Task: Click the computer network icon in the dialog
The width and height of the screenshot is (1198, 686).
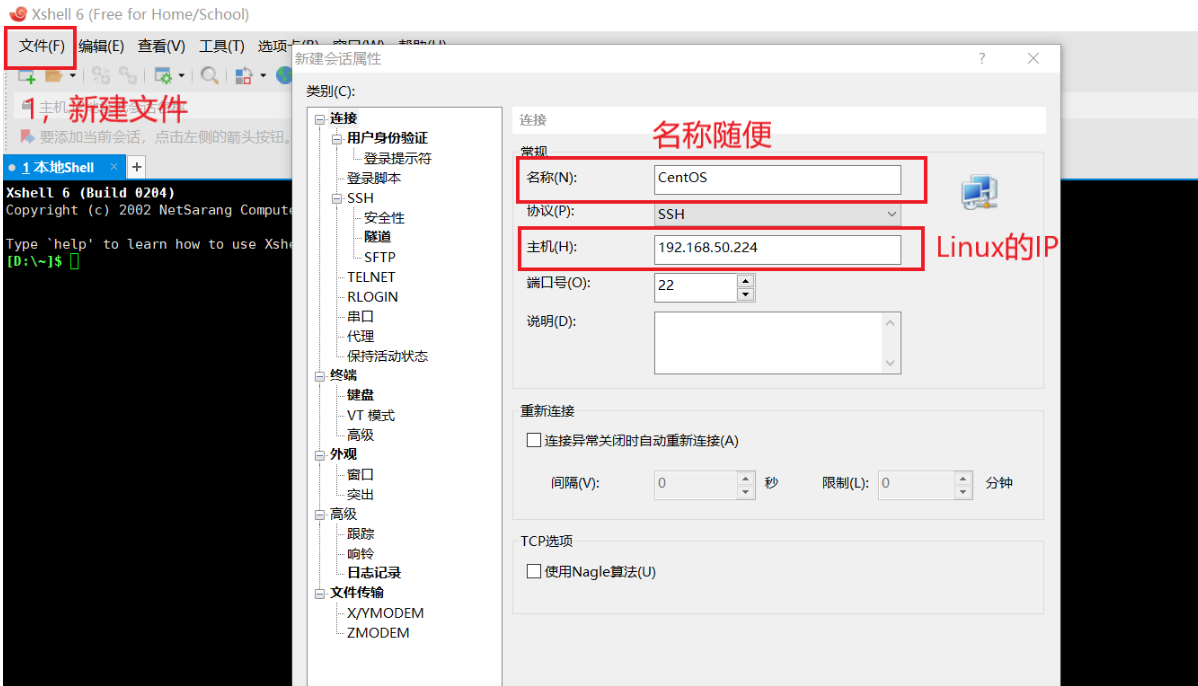Action: click(x=979, y=192)
